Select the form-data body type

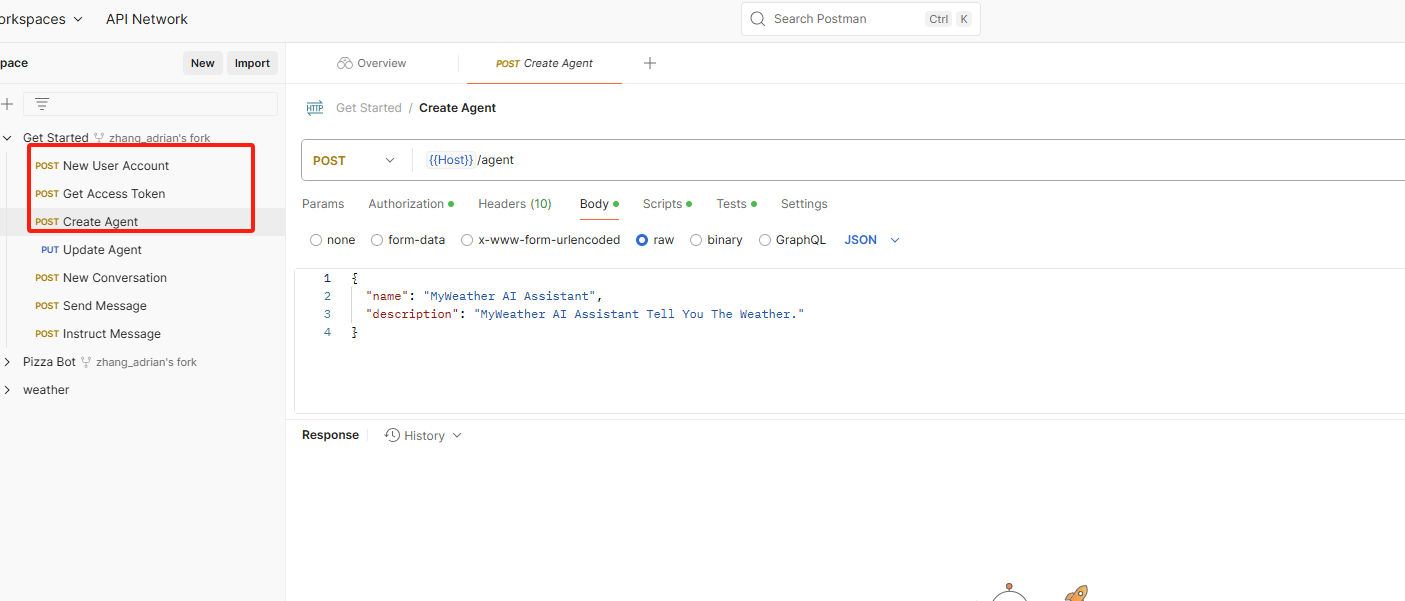[377, 240]
